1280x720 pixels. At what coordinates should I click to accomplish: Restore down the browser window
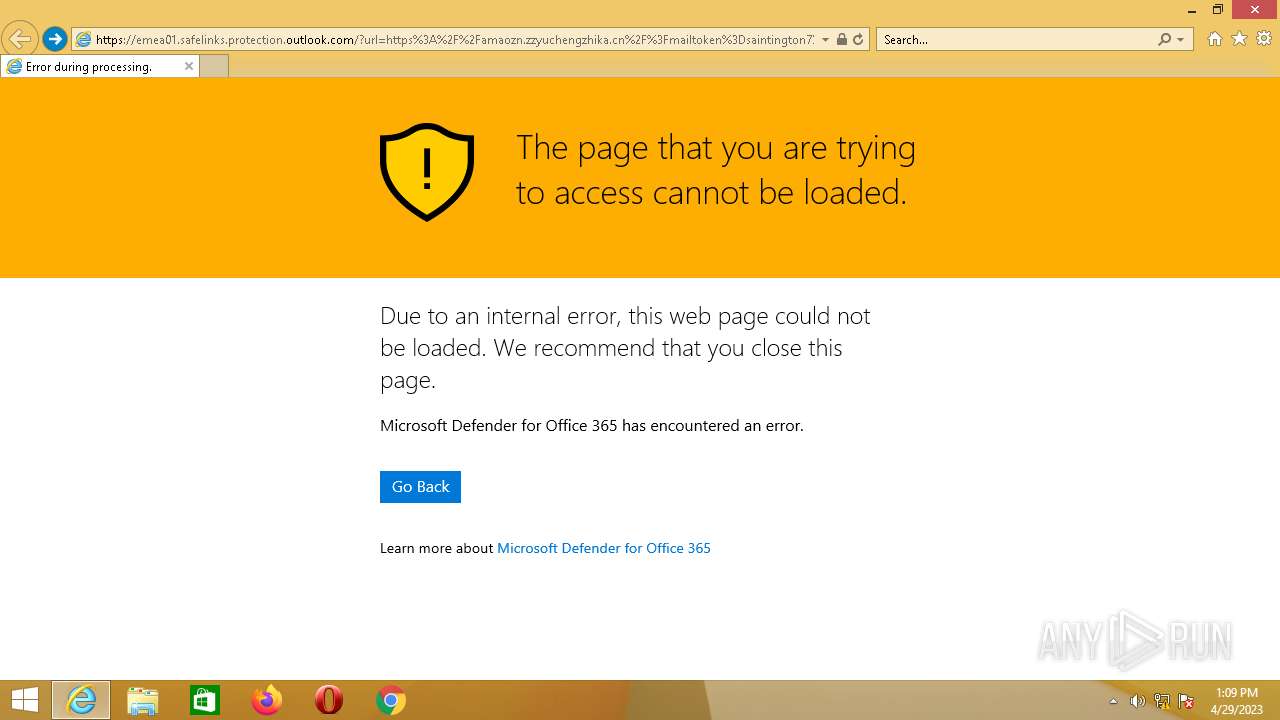coord(1218,10)
